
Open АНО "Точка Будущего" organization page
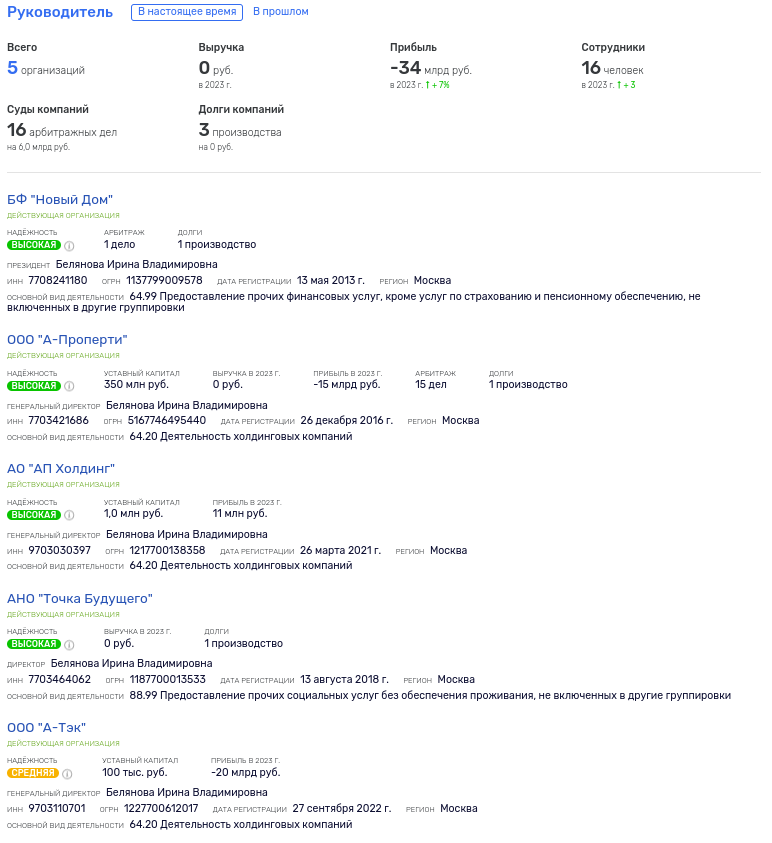80,598
